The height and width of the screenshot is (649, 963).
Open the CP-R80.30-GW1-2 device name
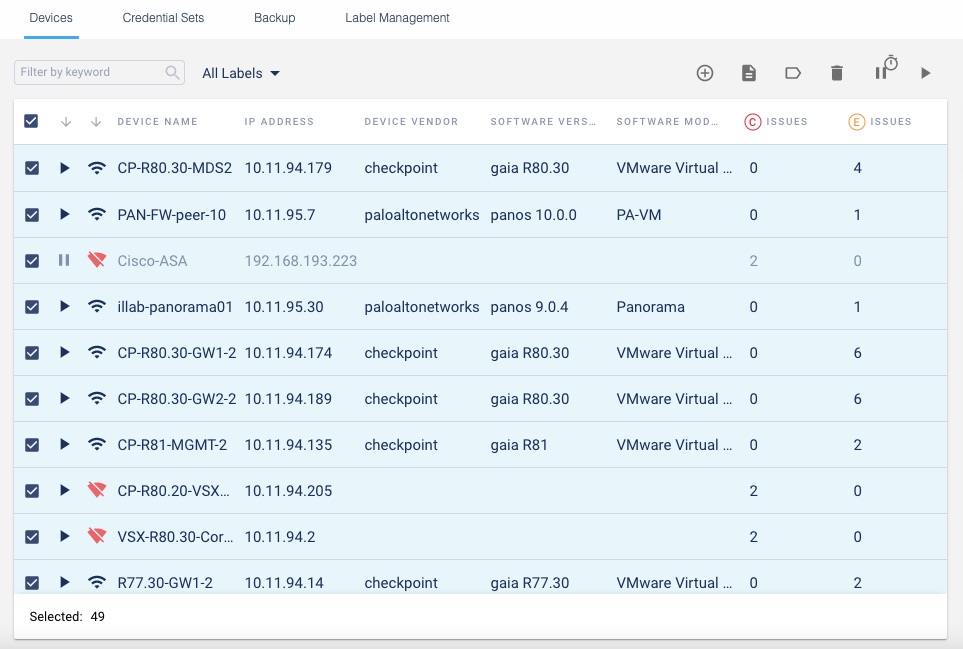176,353
